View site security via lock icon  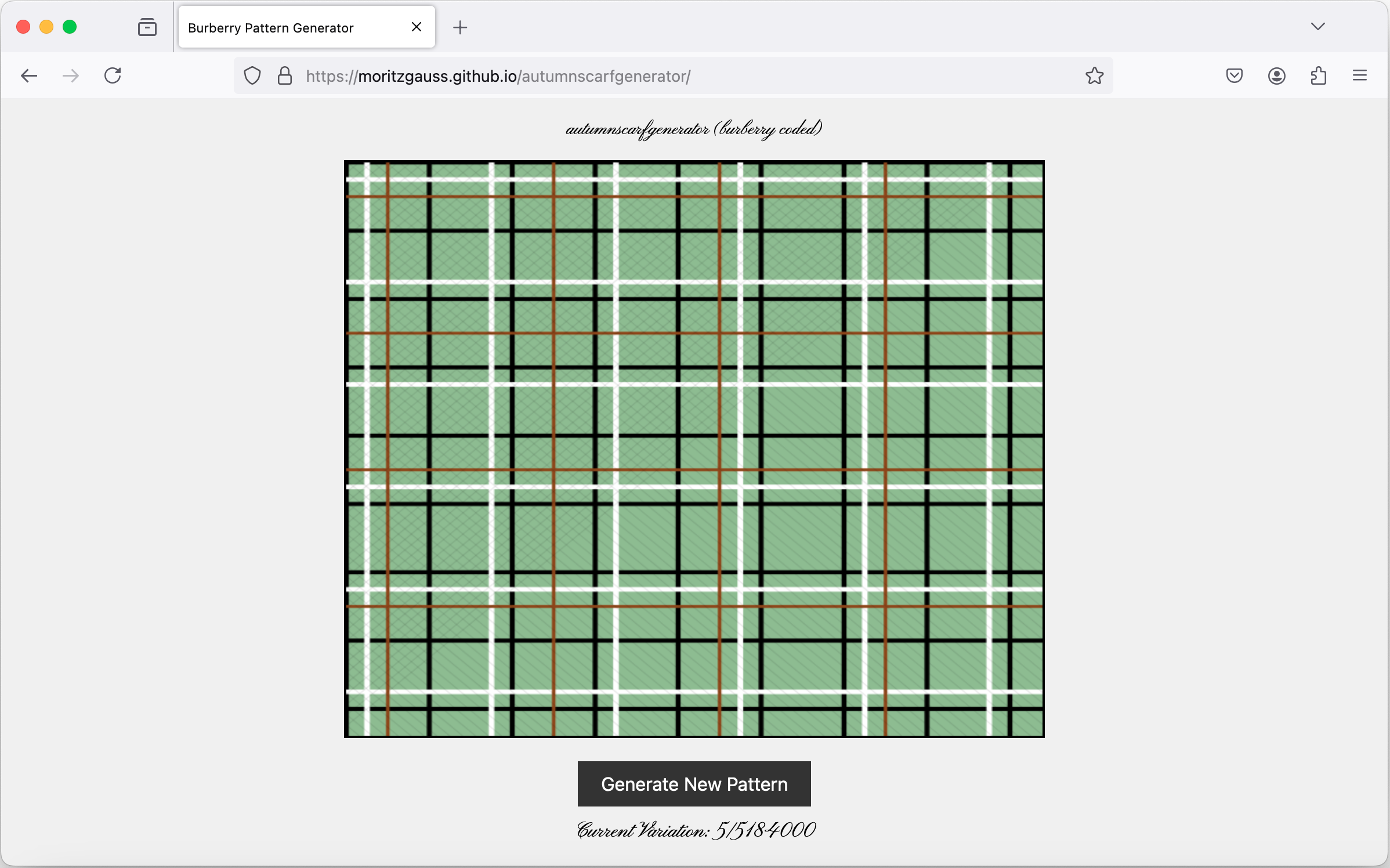pos(285,76)
